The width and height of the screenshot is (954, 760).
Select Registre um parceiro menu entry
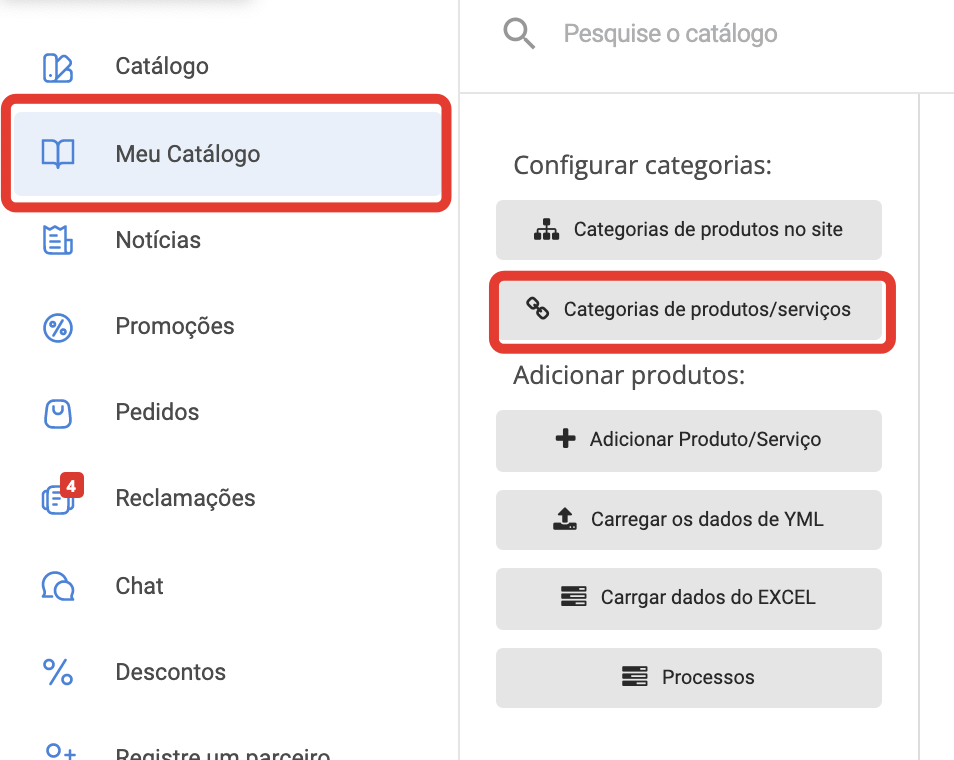(x=222, y=752)
